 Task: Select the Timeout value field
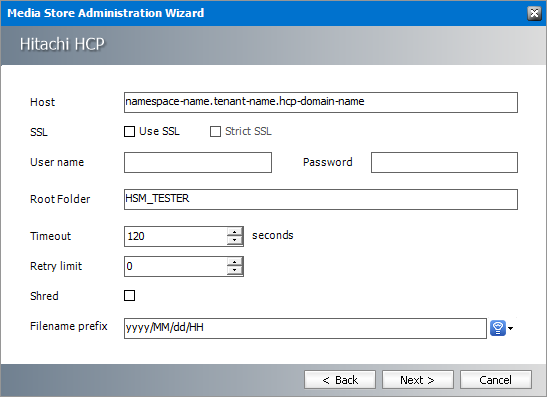tap(175, 236)
